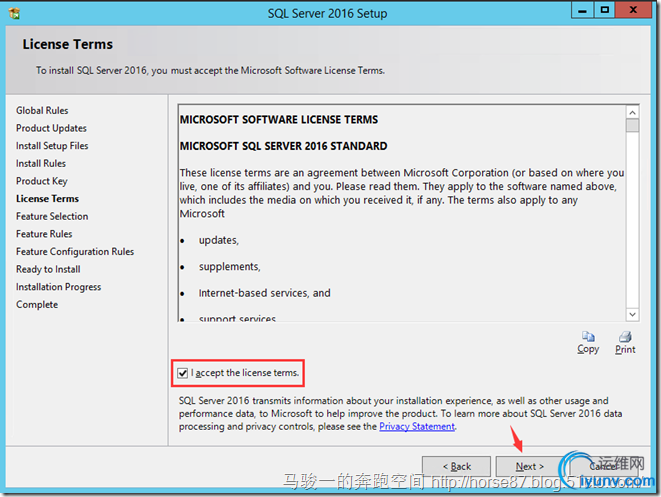This screenshot has width=661, height=497.
Task: Select Global Rules step in sidebar
Action: (x=42, y=110)
